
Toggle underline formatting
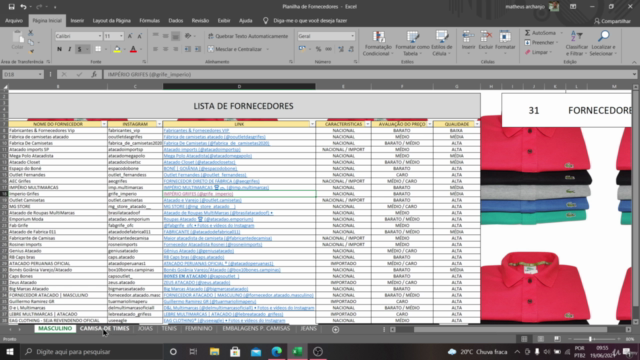80,49
